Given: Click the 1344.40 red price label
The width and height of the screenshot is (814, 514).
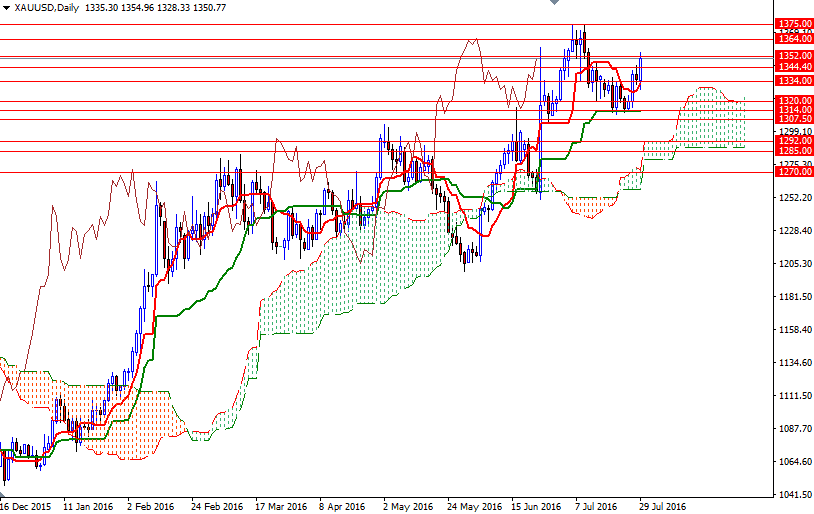Looking at the screenshot, I should [x=793, y=66].
